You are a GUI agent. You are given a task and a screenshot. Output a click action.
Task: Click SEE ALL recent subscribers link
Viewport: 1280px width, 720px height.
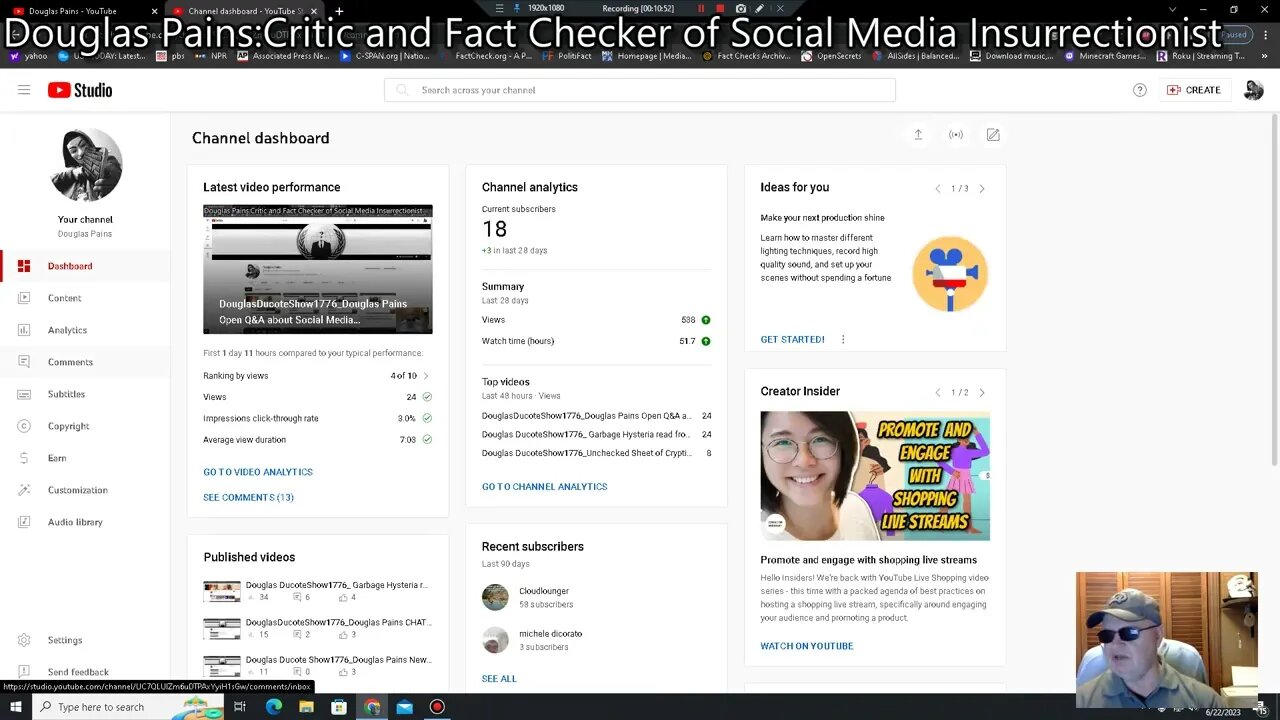pyautogui.click(x=499, y=679)
